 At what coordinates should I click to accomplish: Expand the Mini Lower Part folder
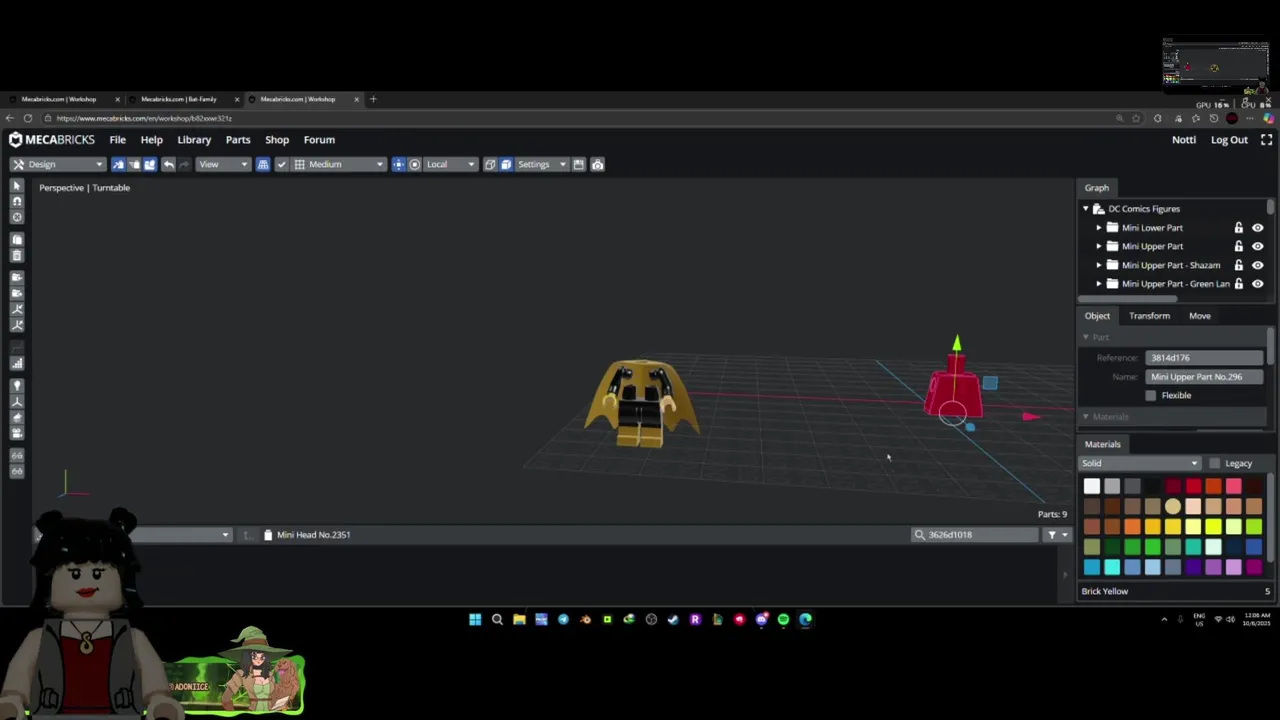point(1098,228)
